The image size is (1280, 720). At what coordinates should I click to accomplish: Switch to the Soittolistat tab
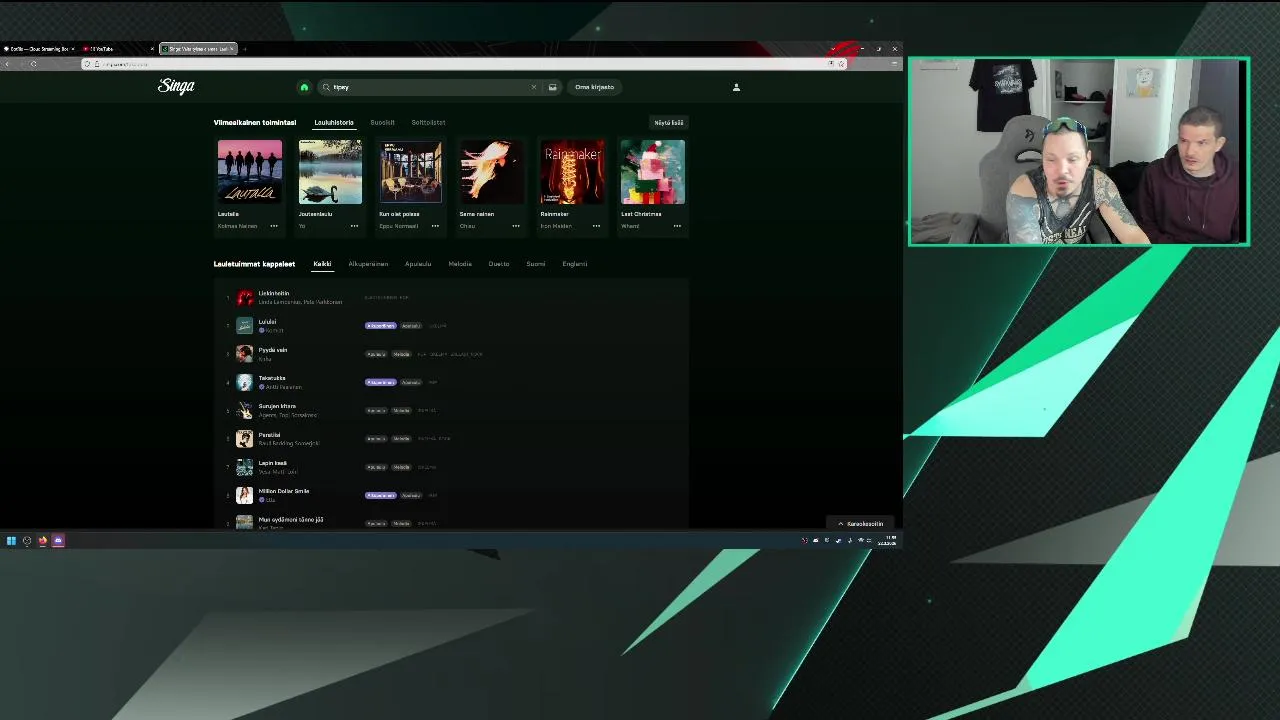click(428, 122)
